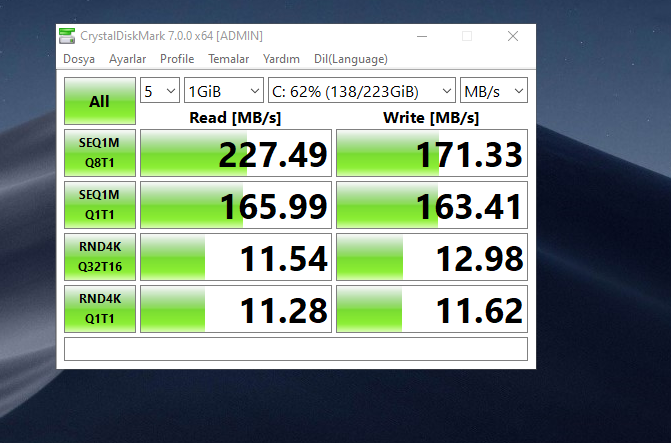Run all benchmarks with the All button
The height and width of the screenshot is (443, 671).
(x=100, y=101)
